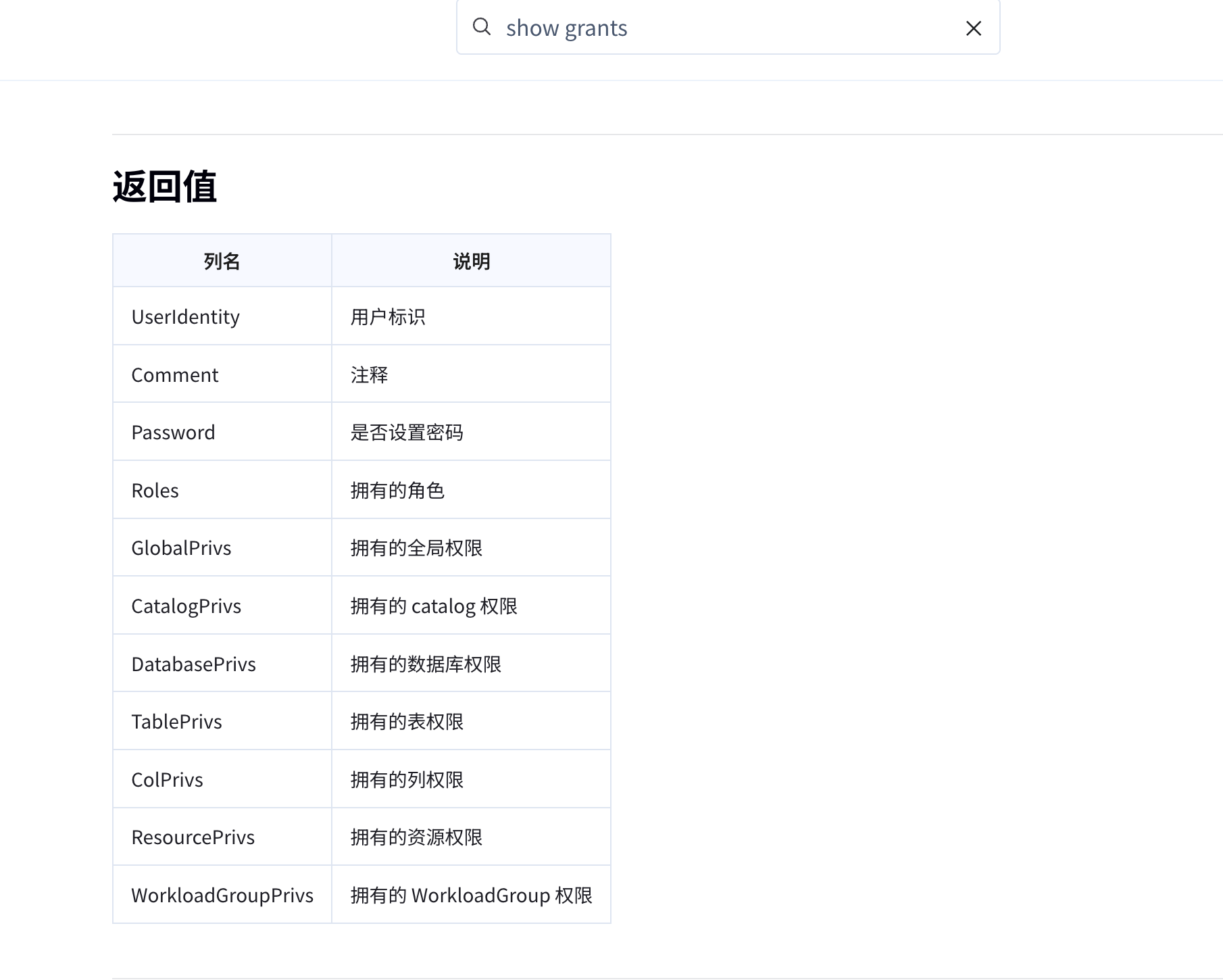Select the DatabasePrivs table cell

click(x=193, y=664)
